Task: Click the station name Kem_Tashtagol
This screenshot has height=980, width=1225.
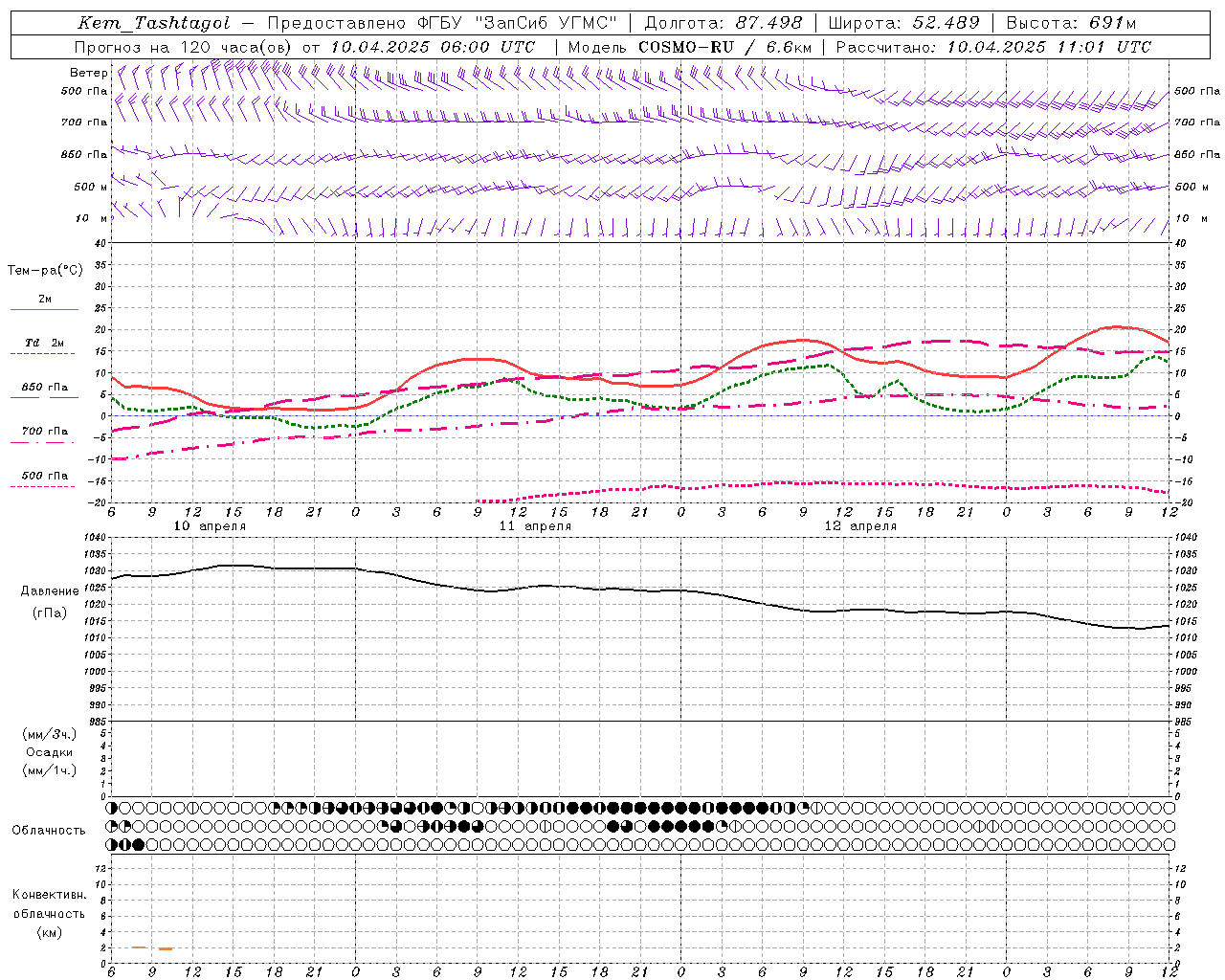Action: click(154, 23)
